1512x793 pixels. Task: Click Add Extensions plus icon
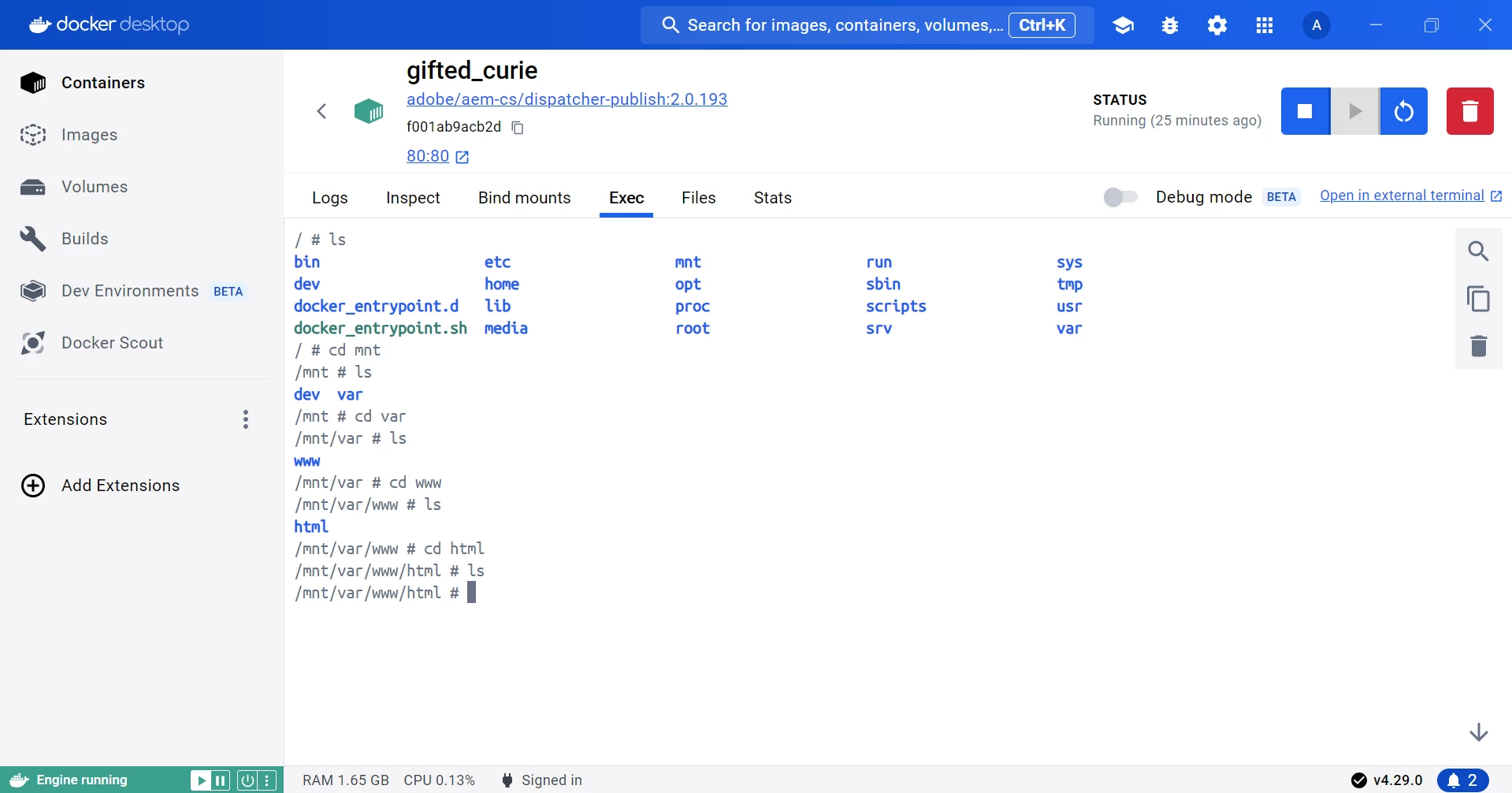33,486
